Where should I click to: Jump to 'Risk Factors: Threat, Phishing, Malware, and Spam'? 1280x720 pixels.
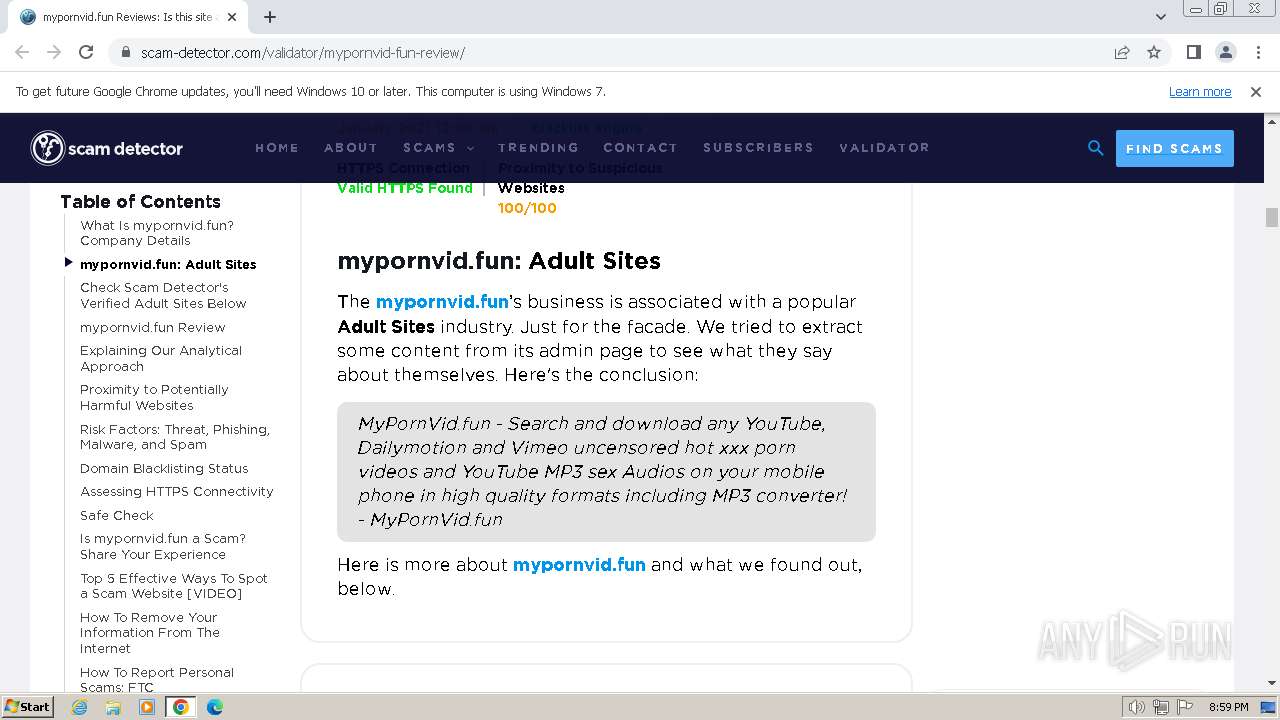(x=175, y=437)
